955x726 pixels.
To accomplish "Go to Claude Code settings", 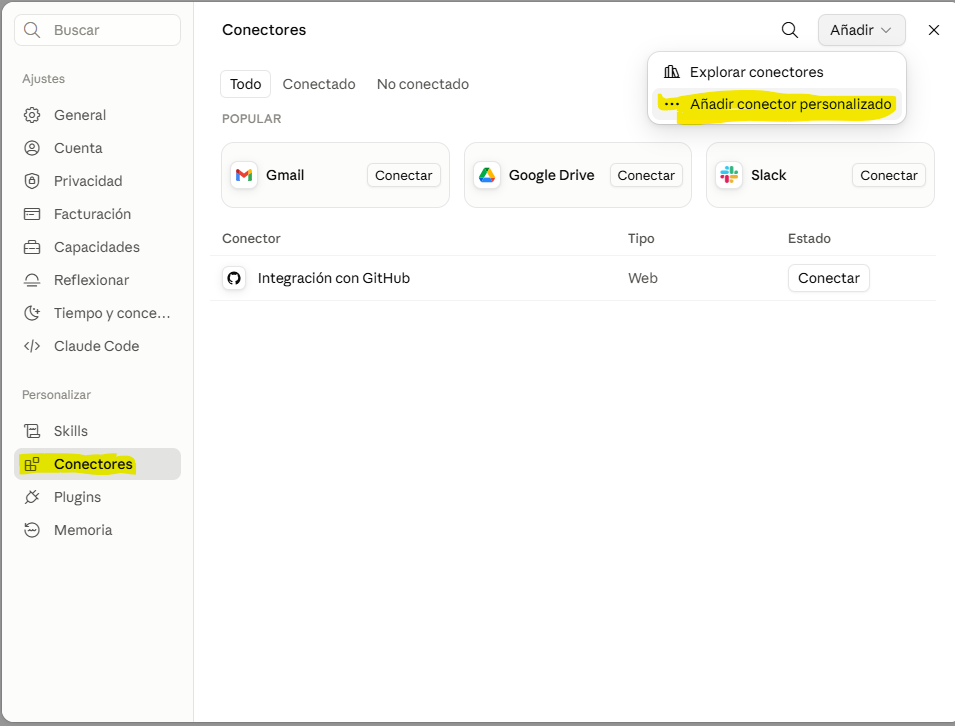I will [97, 346].
